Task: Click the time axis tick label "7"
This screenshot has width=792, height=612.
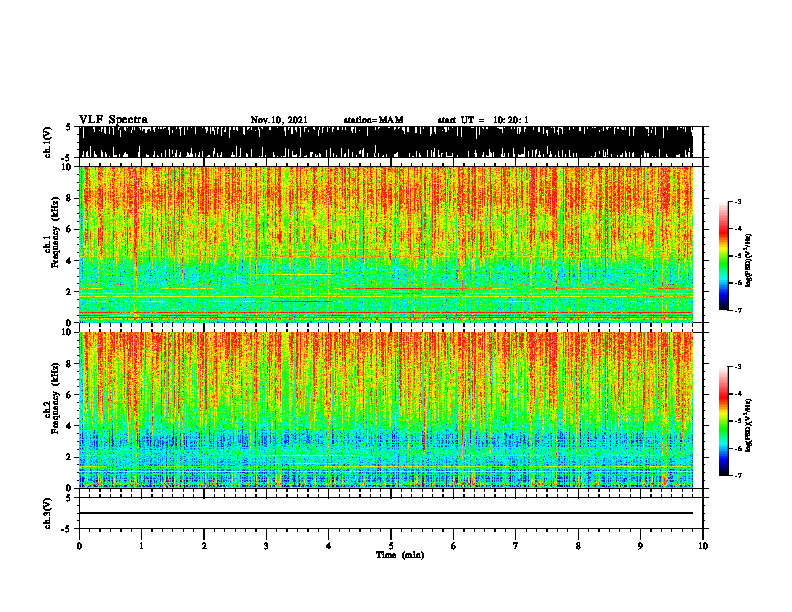Action: pos(516,546)
